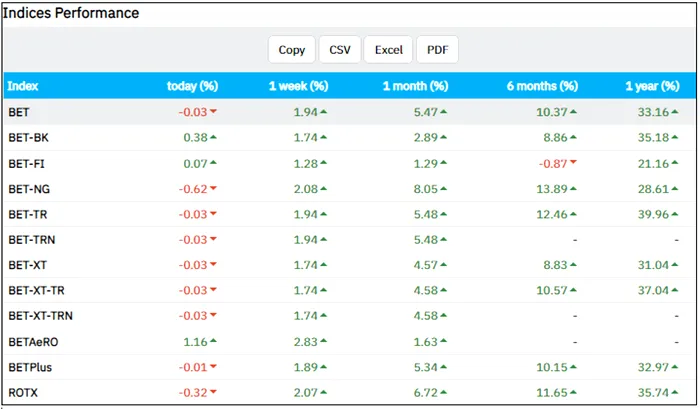Sort by 1 month (%) column

[415, 86]
